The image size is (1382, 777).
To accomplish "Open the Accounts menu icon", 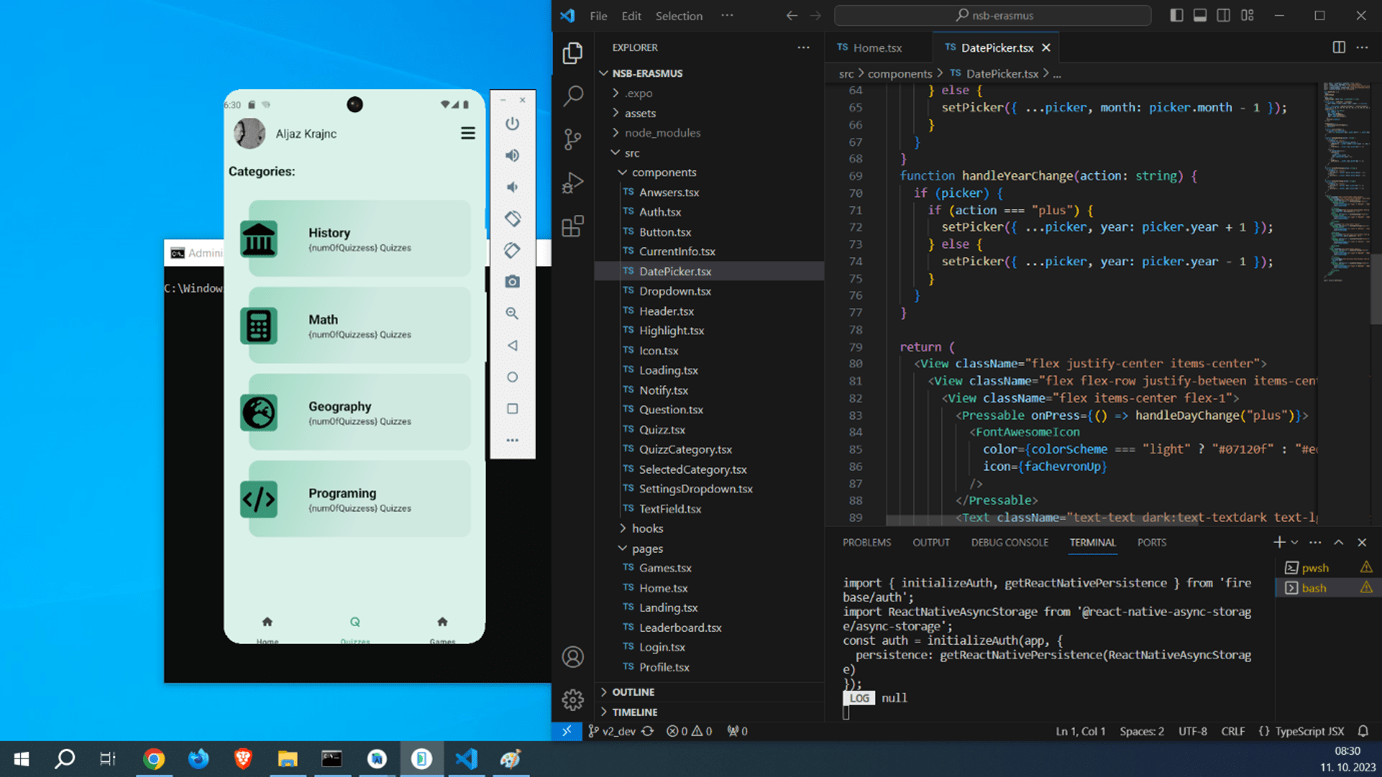I will (x=573, y=657).
